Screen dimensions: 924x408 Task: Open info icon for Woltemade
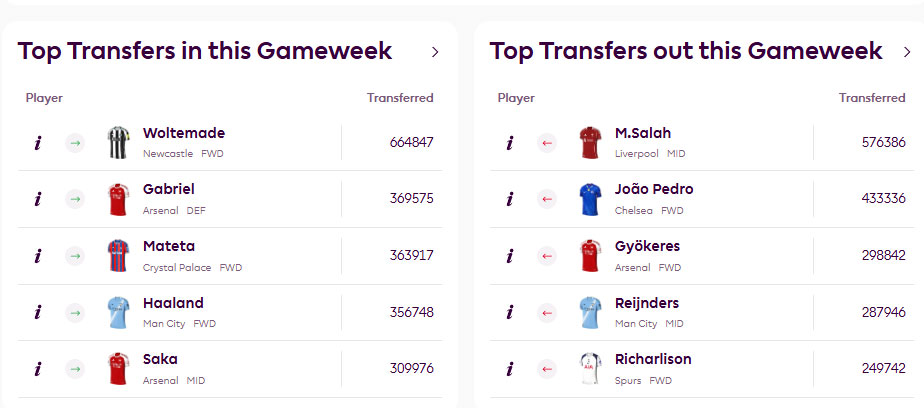coord(38,143)
